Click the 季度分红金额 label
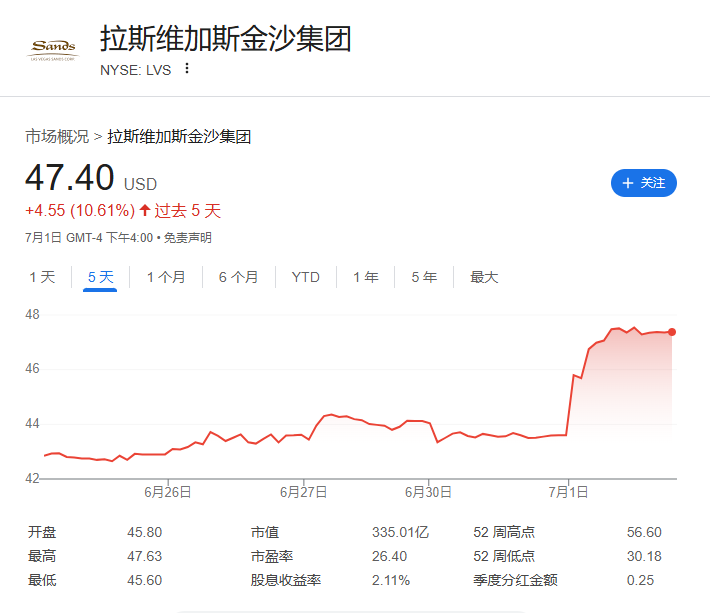 [515, 580]
